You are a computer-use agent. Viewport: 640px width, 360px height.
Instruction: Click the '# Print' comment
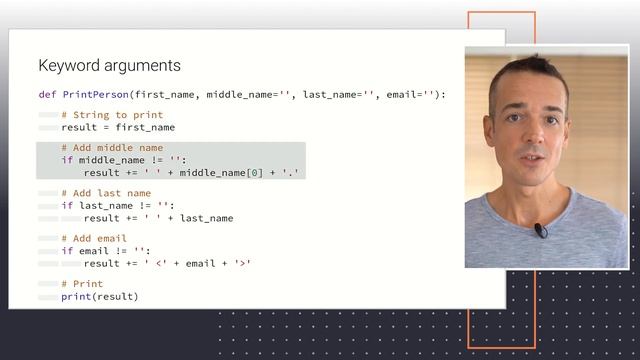click(x=82, y=284)
